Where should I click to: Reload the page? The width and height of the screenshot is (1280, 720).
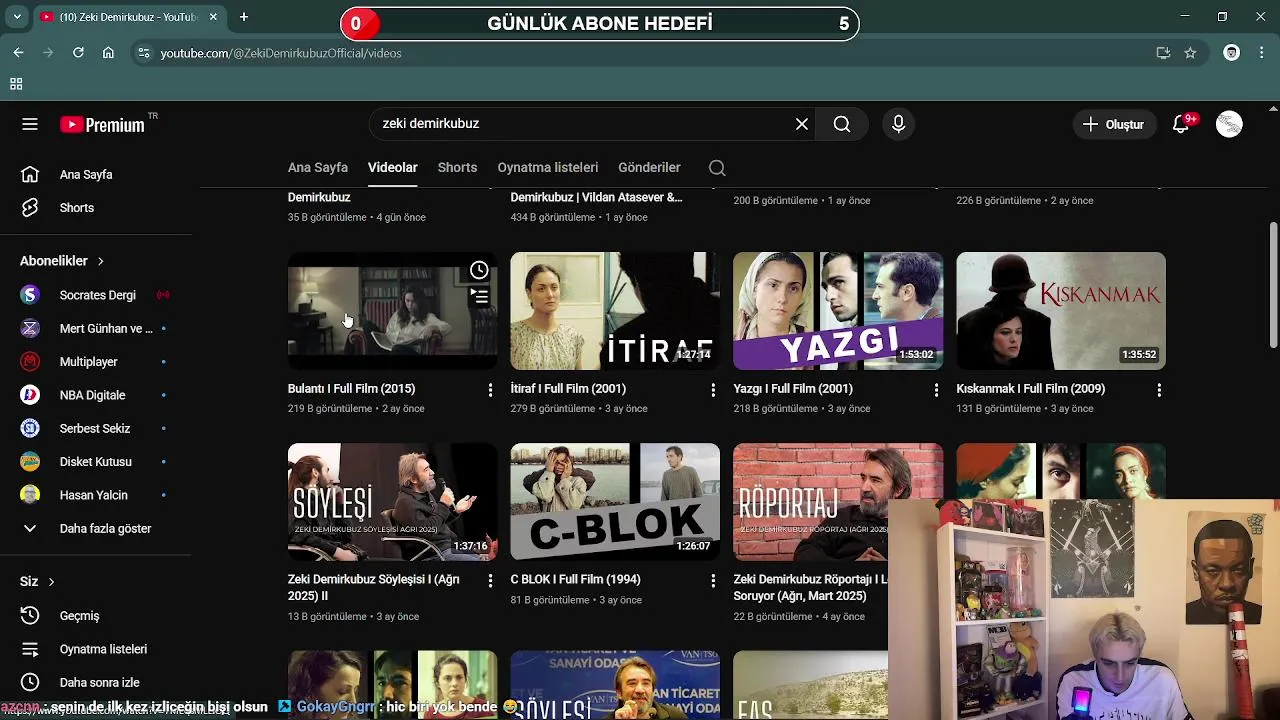click(78, 53)
